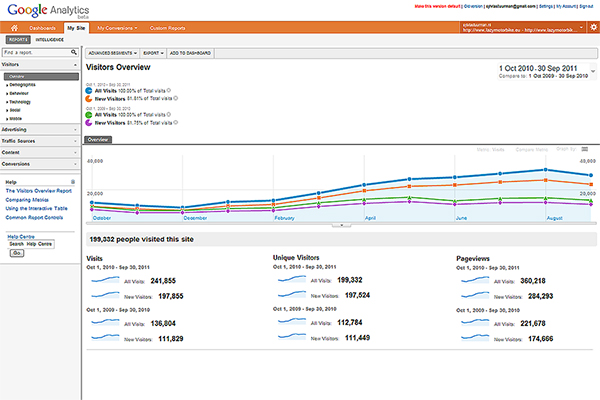Click the blue All Visits segment pie icon
The width and height of the screenshot is (600, 400).
click(x=89, y=91)
